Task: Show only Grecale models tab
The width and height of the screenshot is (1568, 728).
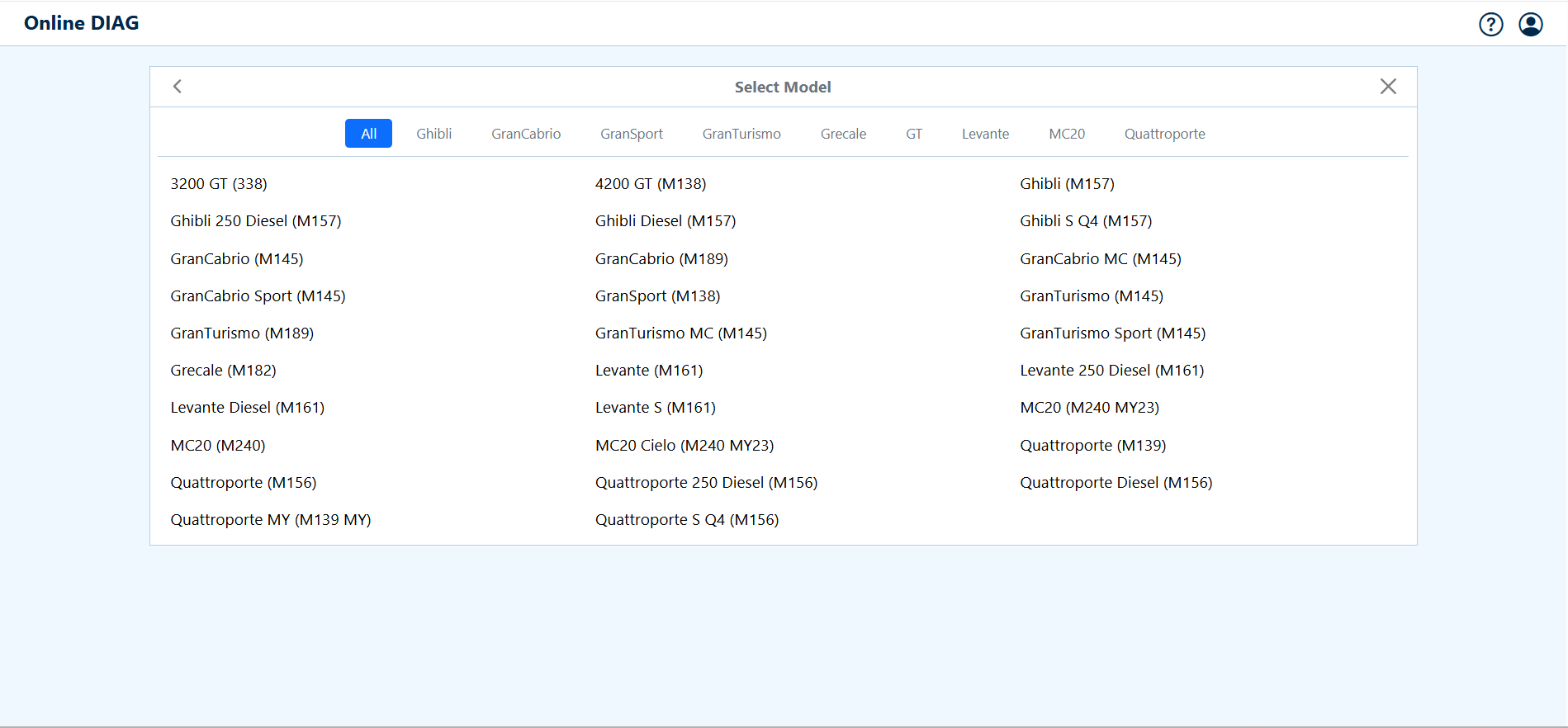Action: (x=843, y=134)
